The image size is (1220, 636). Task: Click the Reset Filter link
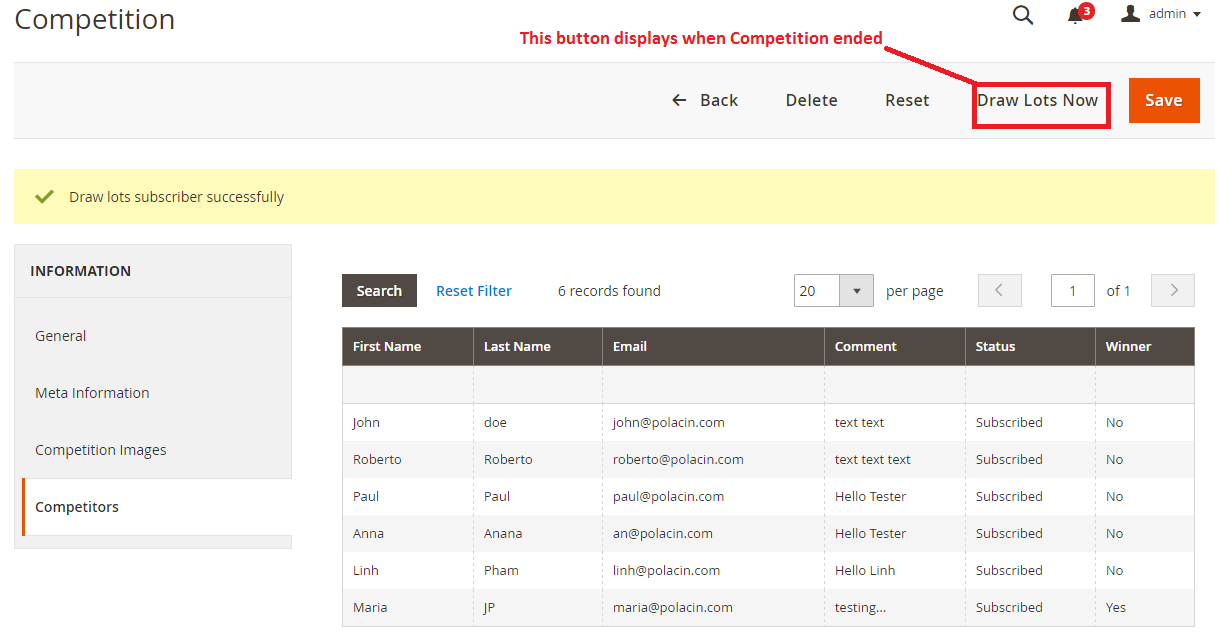(x=474, y=291)
